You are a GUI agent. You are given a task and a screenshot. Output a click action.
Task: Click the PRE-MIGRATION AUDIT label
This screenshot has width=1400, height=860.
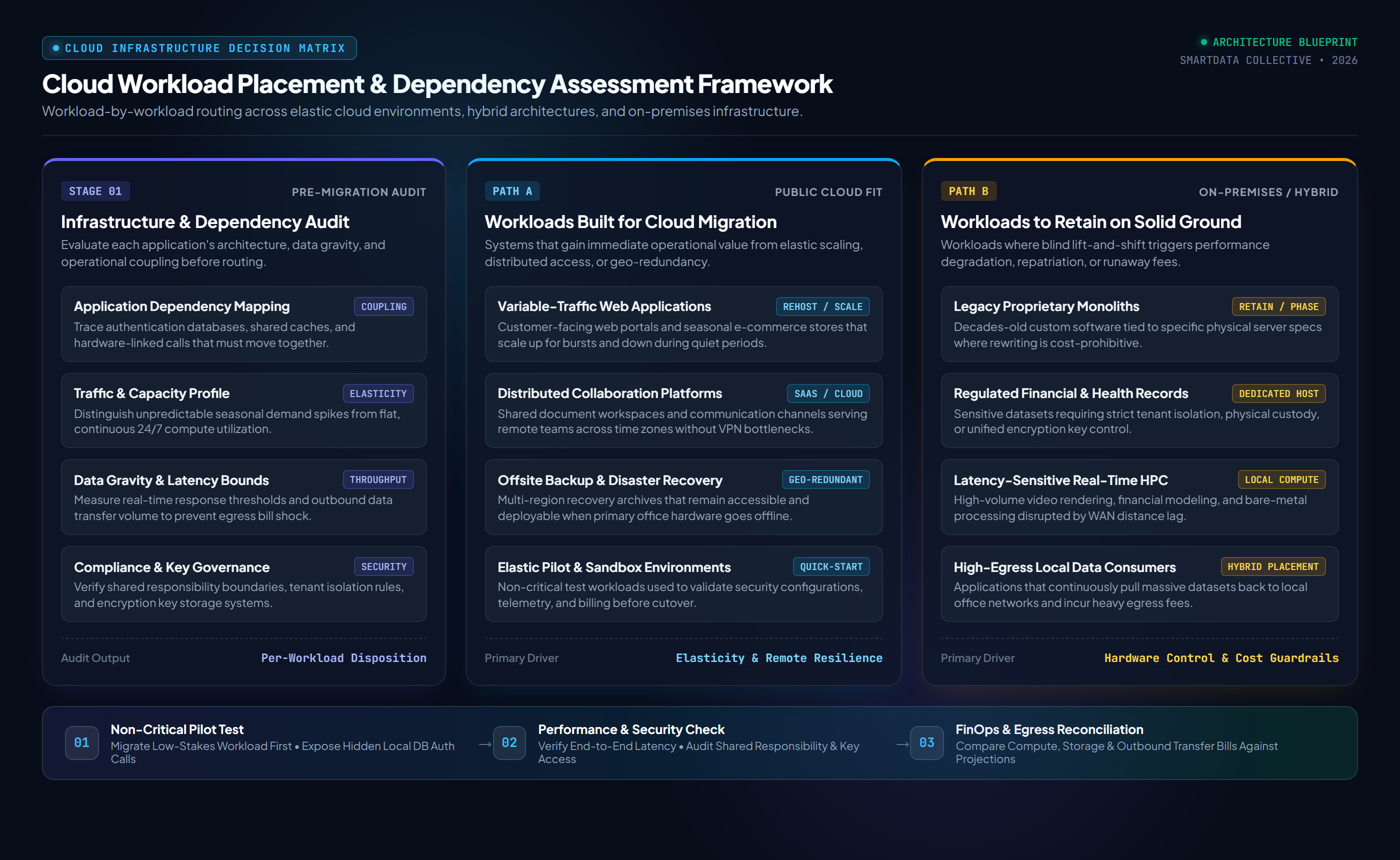[x=359, y=192]
